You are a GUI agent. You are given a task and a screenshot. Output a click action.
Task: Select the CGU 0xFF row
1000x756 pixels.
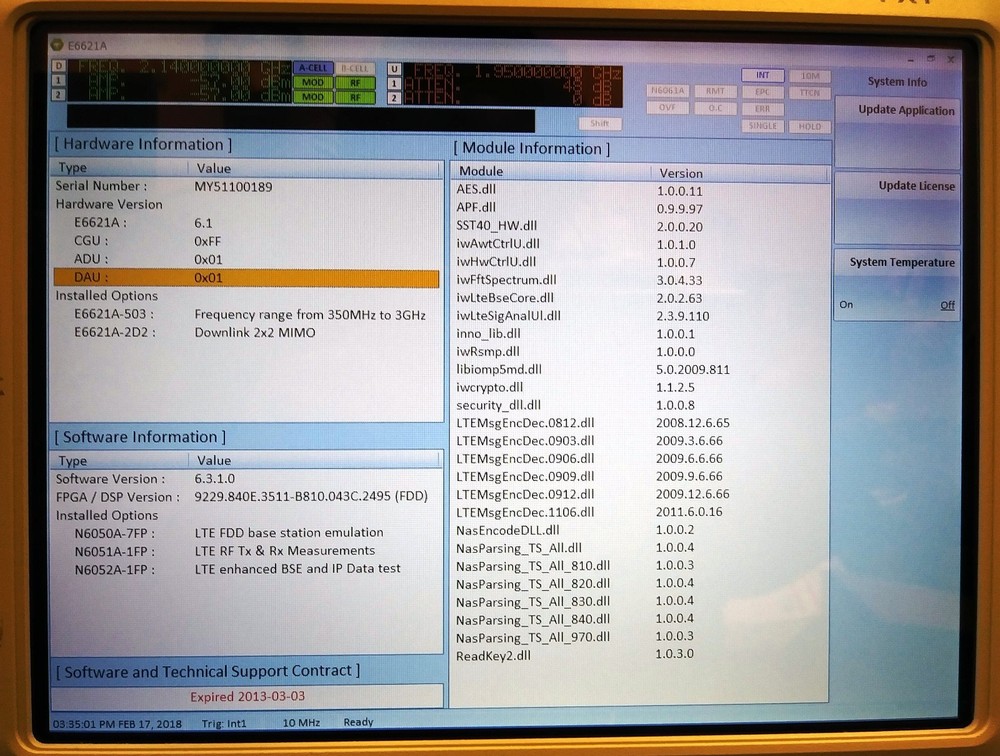247,241
